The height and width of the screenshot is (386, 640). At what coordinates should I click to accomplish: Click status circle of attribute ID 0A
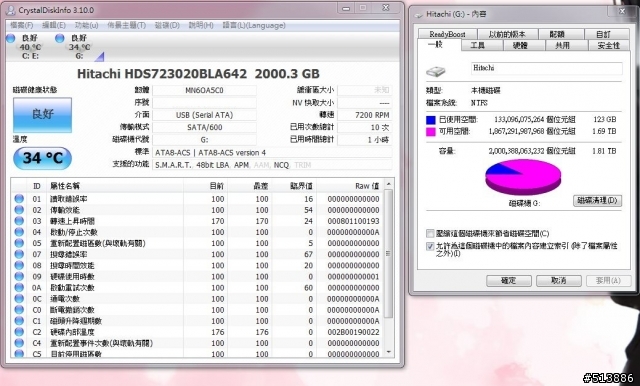(x=19, y=287)
